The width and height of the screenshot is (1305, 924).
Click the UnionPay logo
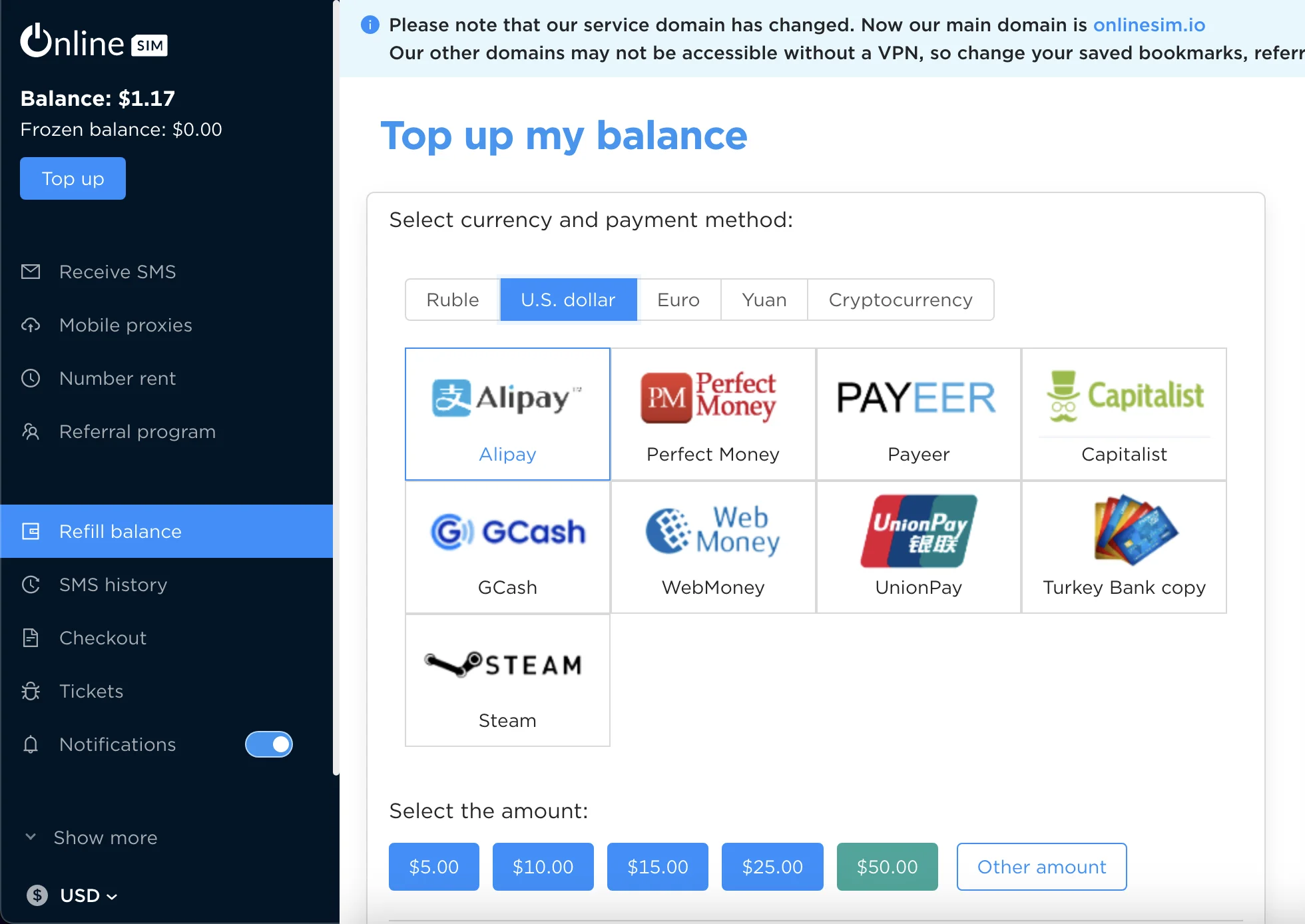point(919,531)
